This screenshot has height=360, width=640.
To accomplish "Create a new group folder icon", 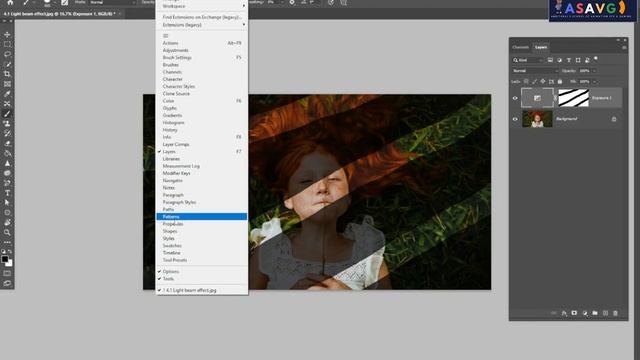I will tap(595, 313).
